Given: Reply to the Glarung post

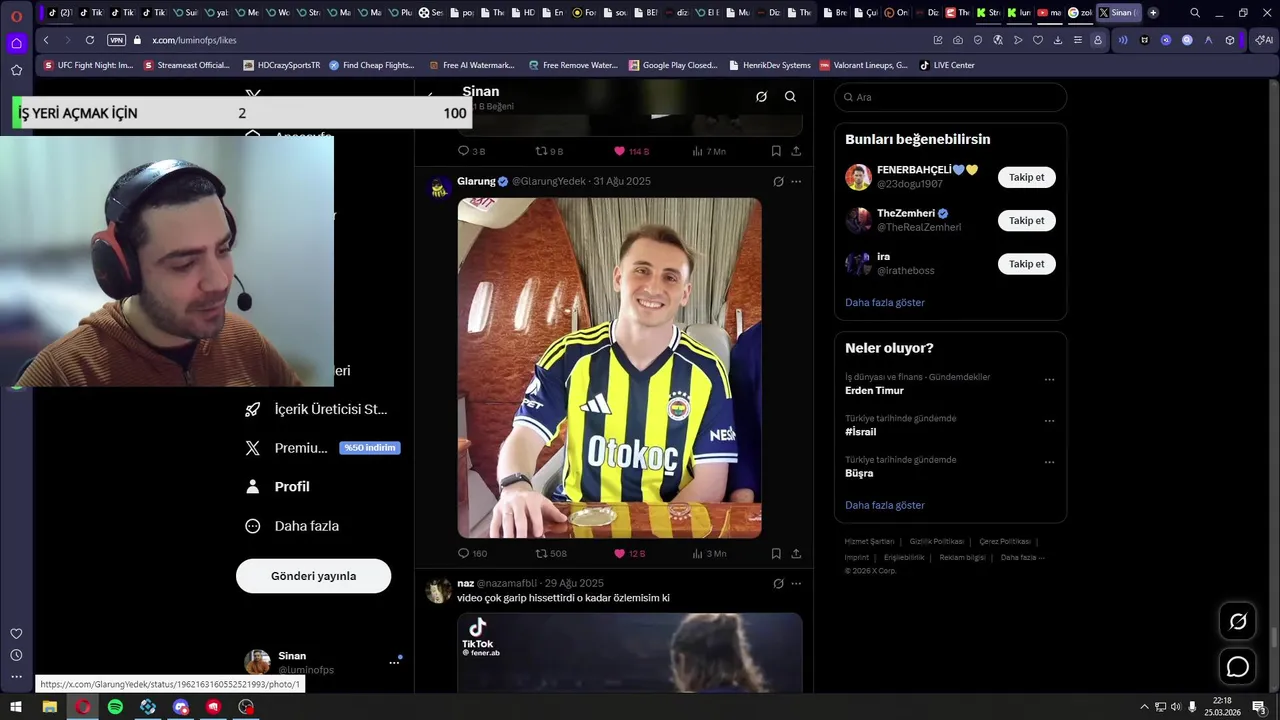Looking at the screenshot, I should point(472,553).
